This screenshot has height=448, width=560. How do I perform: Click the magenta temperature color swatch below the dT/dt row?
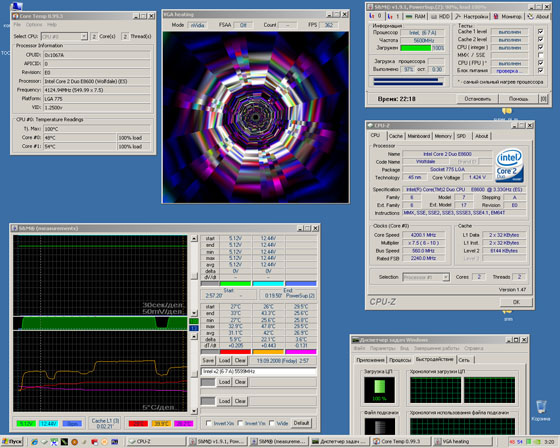click(301, 352)
